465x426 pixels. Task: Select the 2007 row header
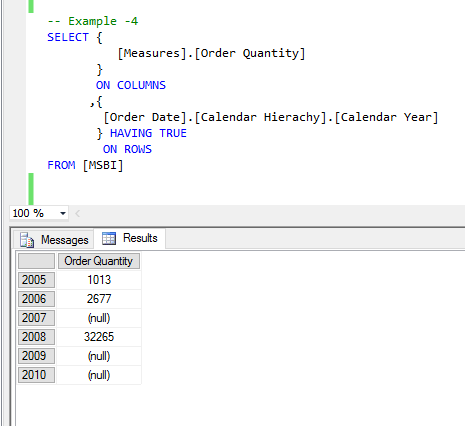36,318
